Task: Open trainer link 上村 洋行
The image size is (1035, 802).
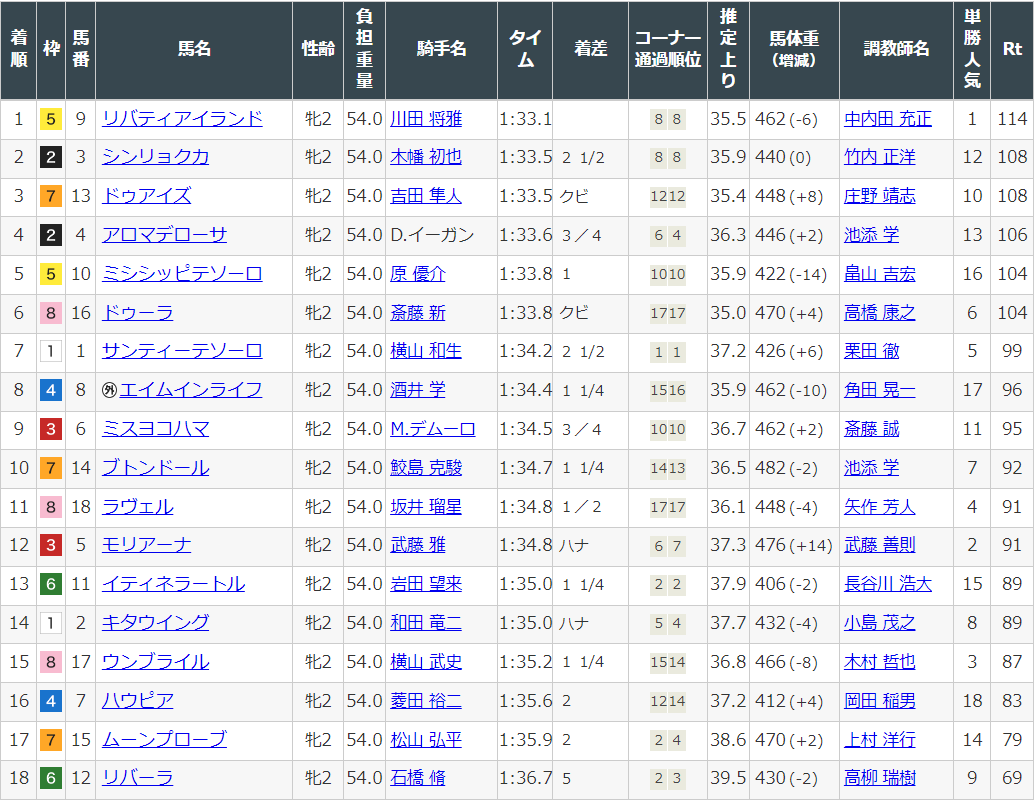Action: [880, 740]
